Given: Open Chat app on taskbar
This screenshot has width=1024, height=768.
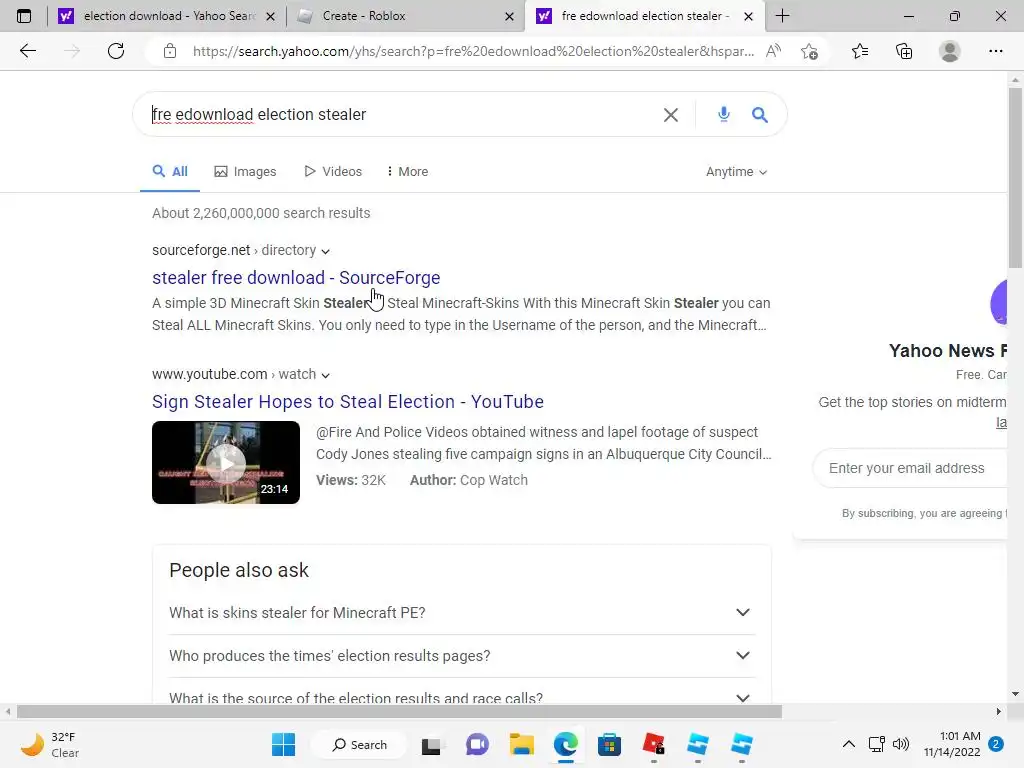Looking at the screenshot, I should (x=477, y=744).
